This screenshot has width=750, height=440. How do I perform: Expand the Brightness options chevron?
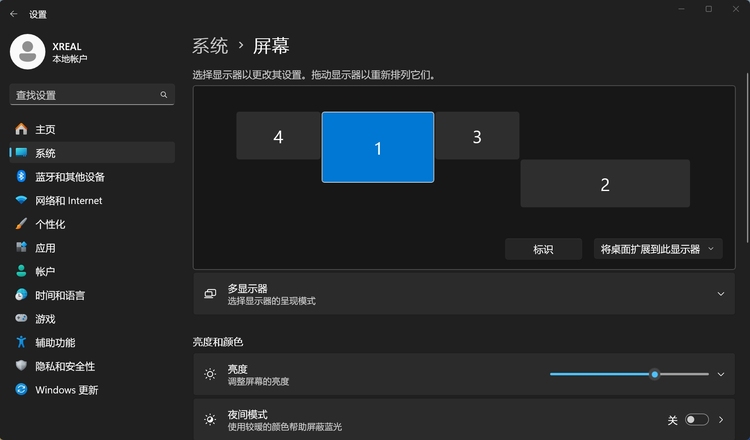click(x=720, y=374)
